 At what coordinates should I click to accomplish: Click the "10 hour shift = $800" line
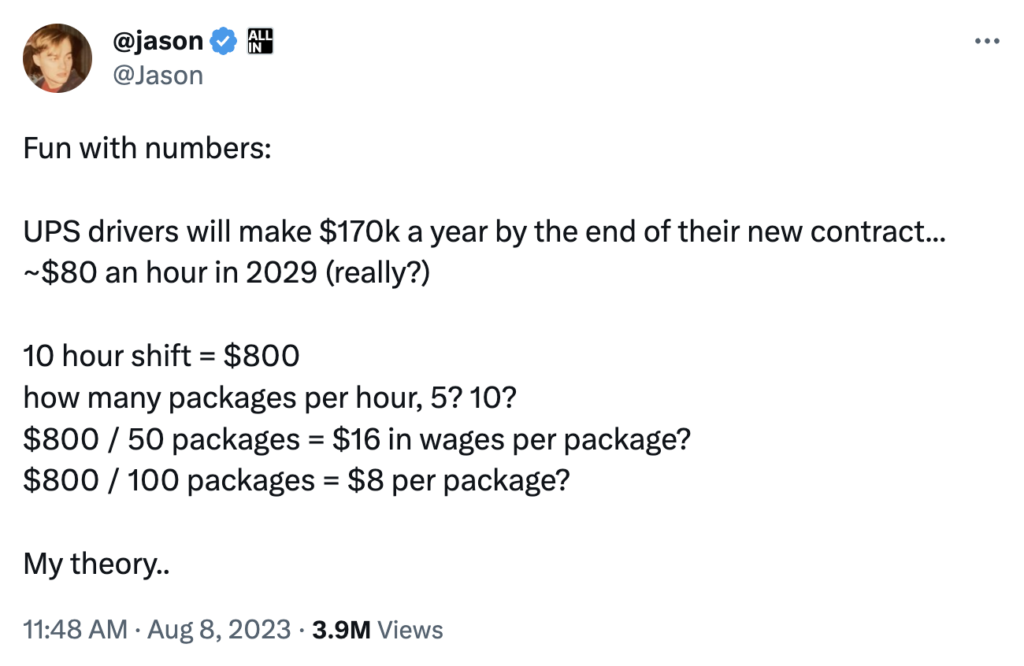(161, 356)
